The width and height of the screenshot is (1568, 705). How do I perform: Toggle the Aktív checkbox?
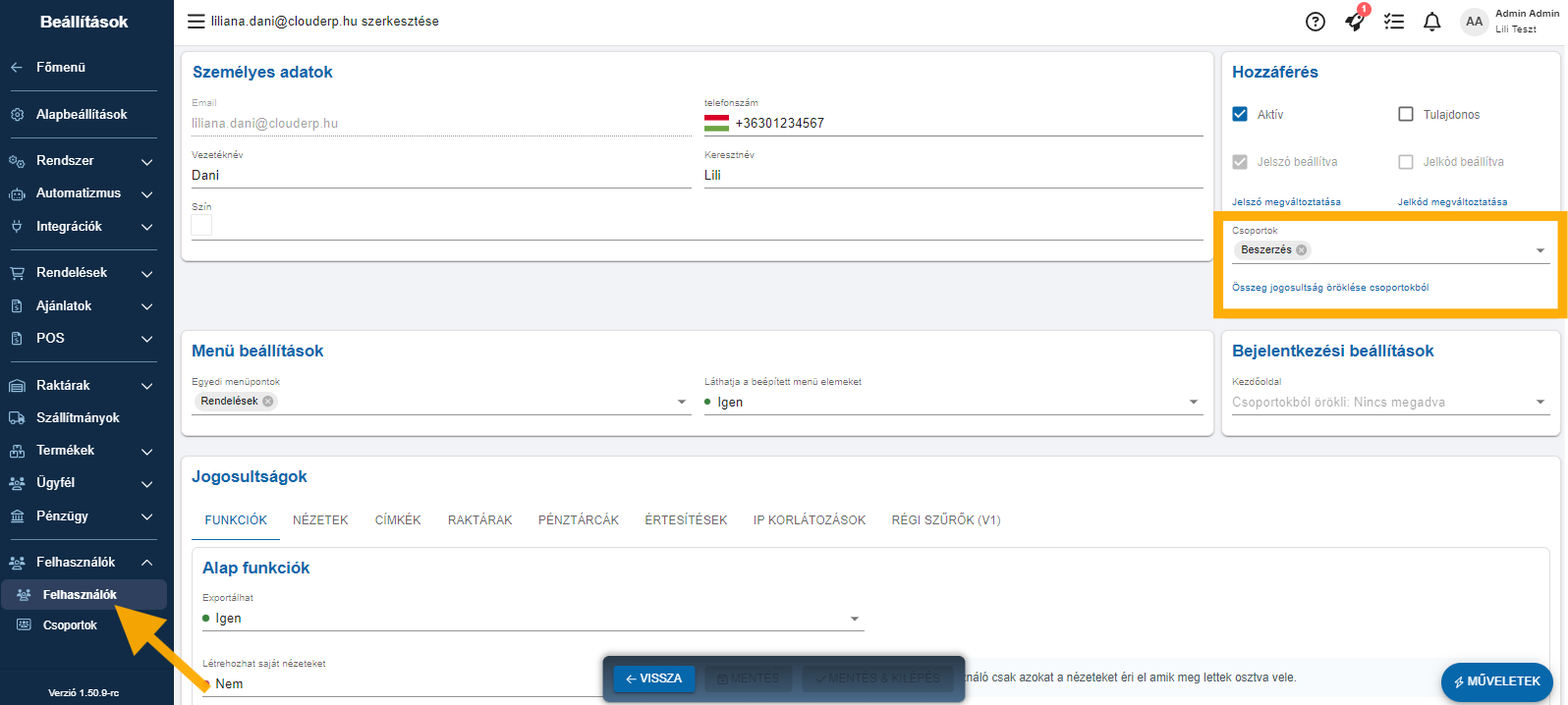click(1240, 114)
